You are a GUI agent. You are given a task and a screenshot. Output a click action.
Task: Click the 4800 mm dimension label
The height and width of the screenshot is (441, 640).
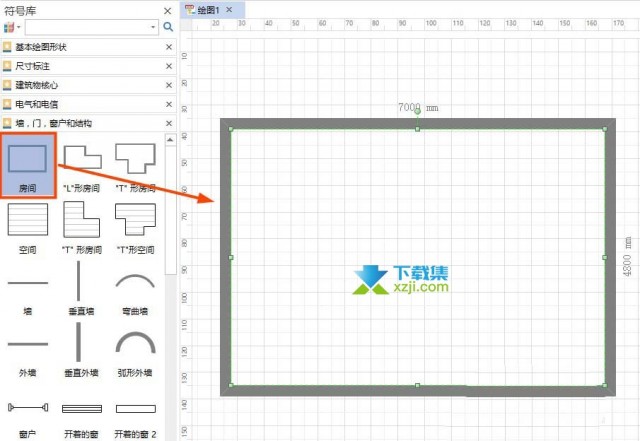628,257
